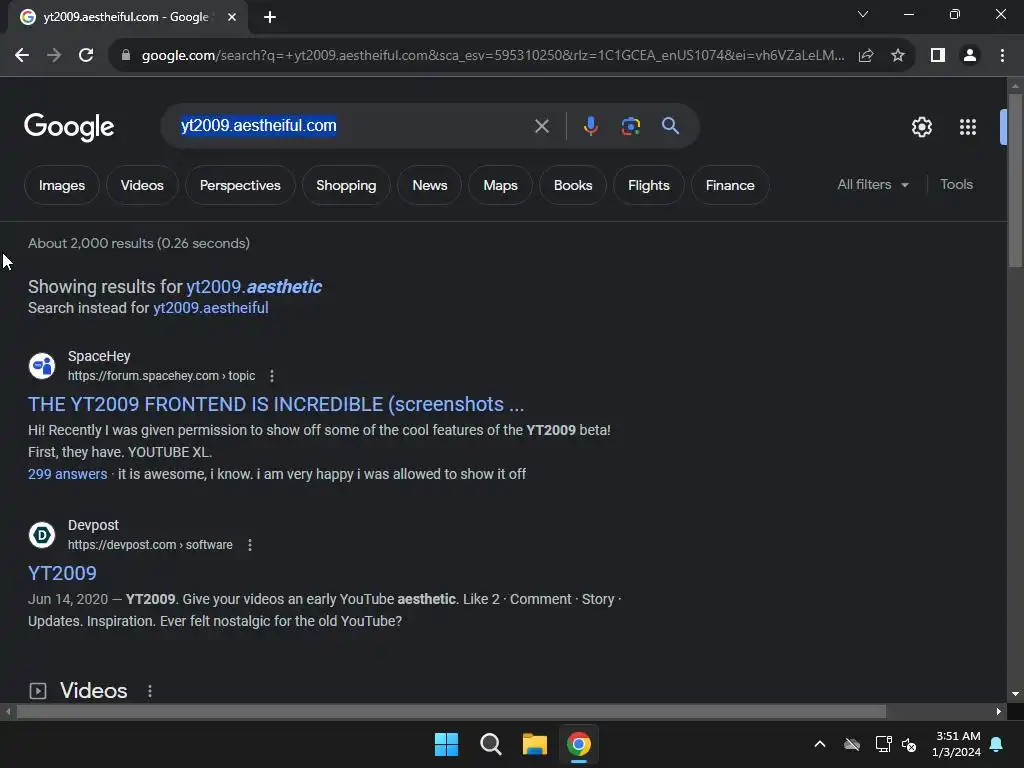
Task: Show hidden system tray icons
Action: (820, 744)
